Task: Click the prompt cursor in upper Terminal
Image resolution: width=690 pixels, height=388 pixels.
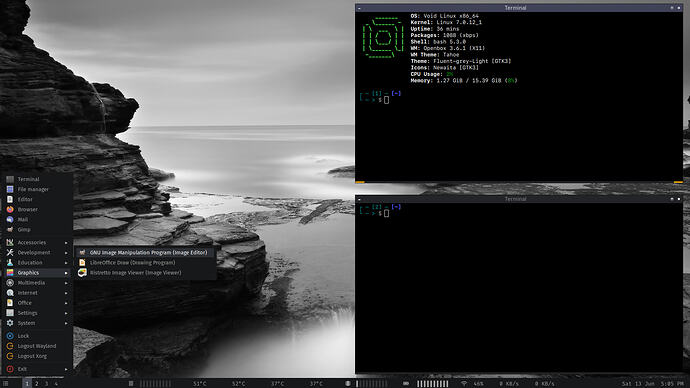Action: click(386, 100)
